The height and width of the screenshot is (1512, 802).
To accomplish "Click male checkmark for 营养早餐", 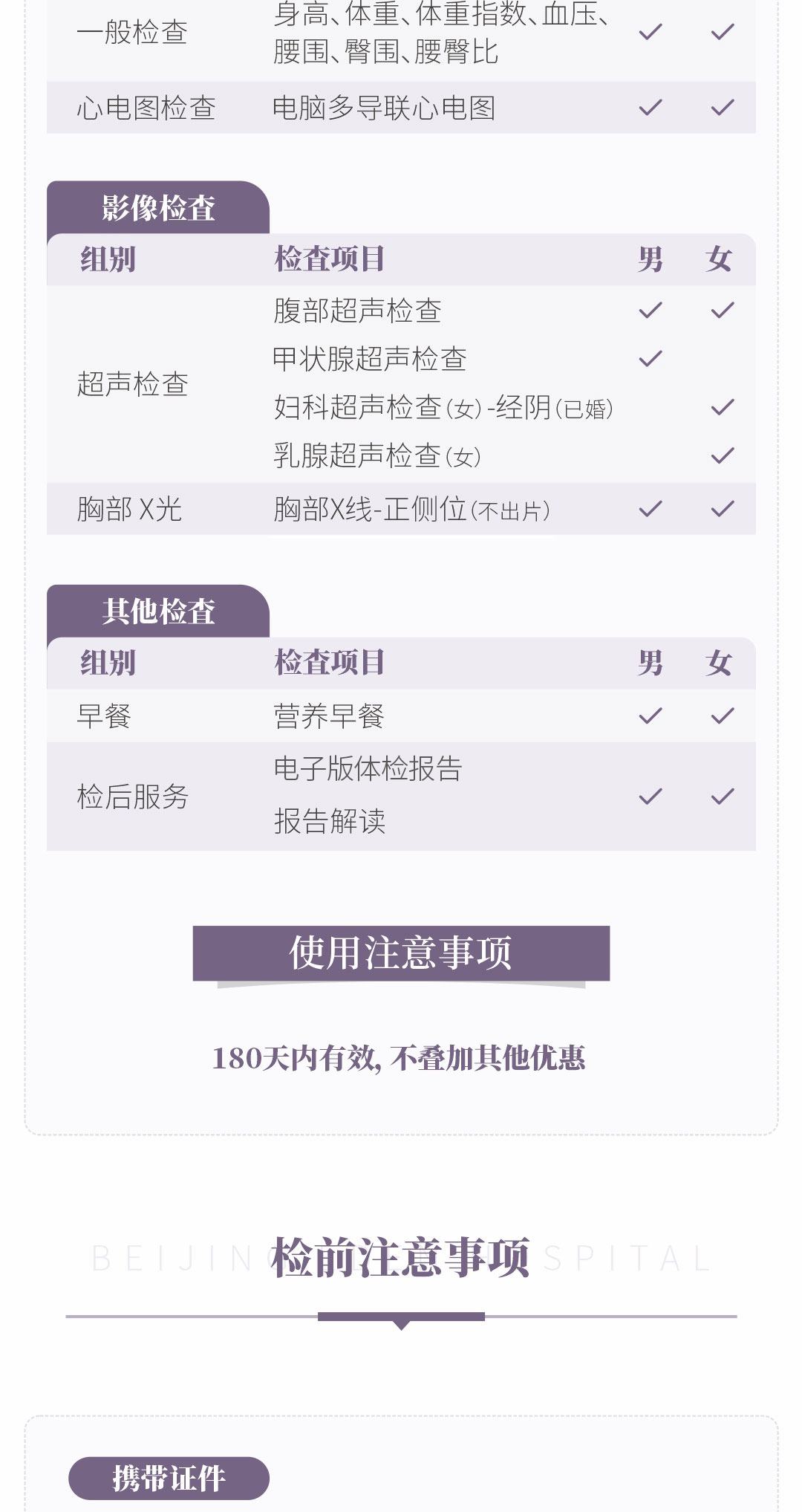I will (x=650, y=716).
